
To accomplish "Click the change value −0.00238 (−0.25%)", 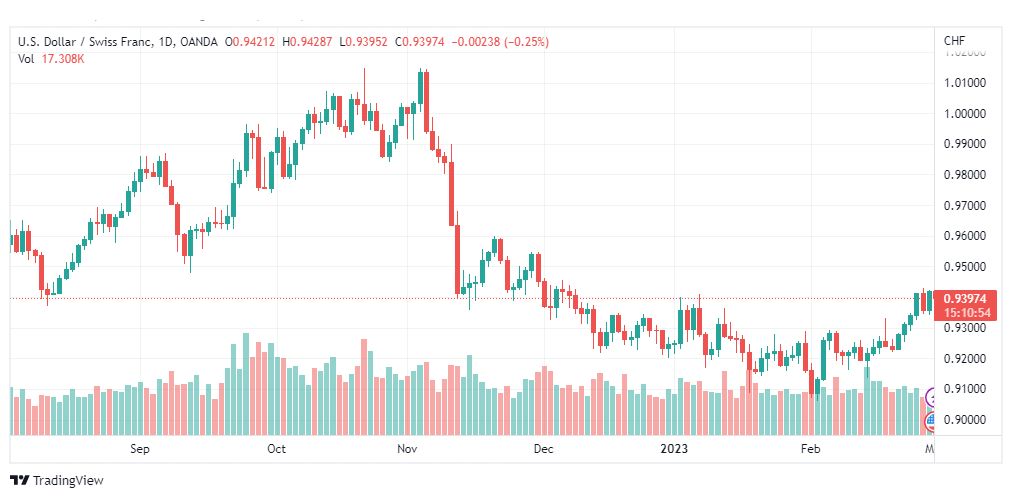I will click(500, 42).
